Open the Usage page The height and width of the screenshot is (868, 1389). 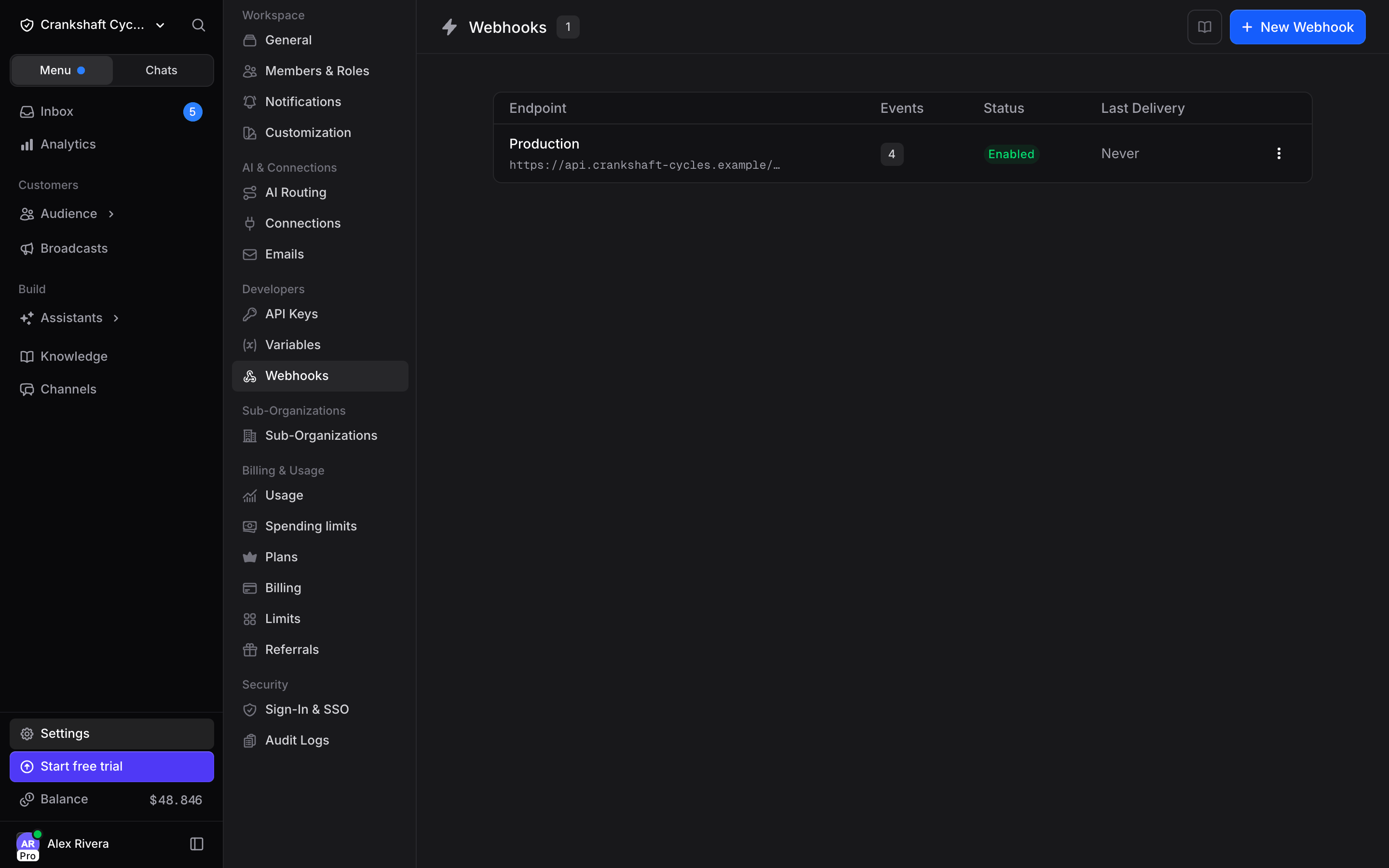click(320, 495)
